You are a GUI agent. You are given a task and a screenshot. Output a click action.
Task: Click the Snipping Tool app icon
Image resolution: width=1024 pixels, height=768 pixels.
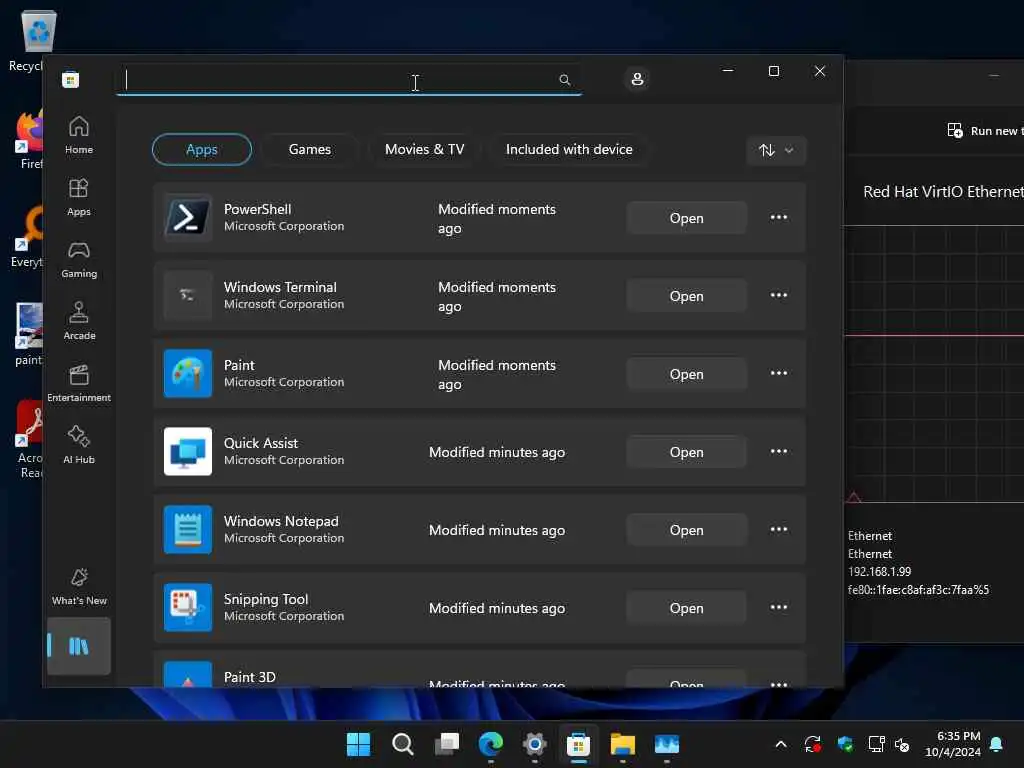(x=188, y=607)
